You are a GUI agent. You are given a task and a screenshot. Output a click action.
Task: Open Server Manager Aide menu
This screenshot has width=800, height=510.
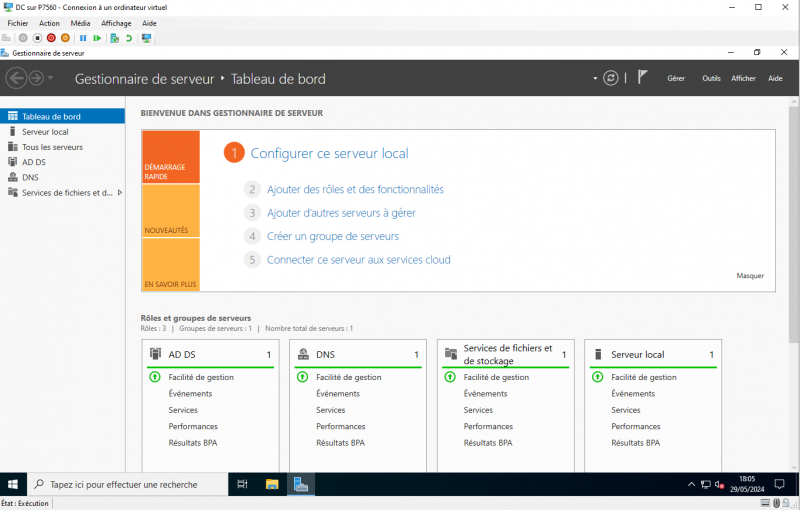point(775,78)
